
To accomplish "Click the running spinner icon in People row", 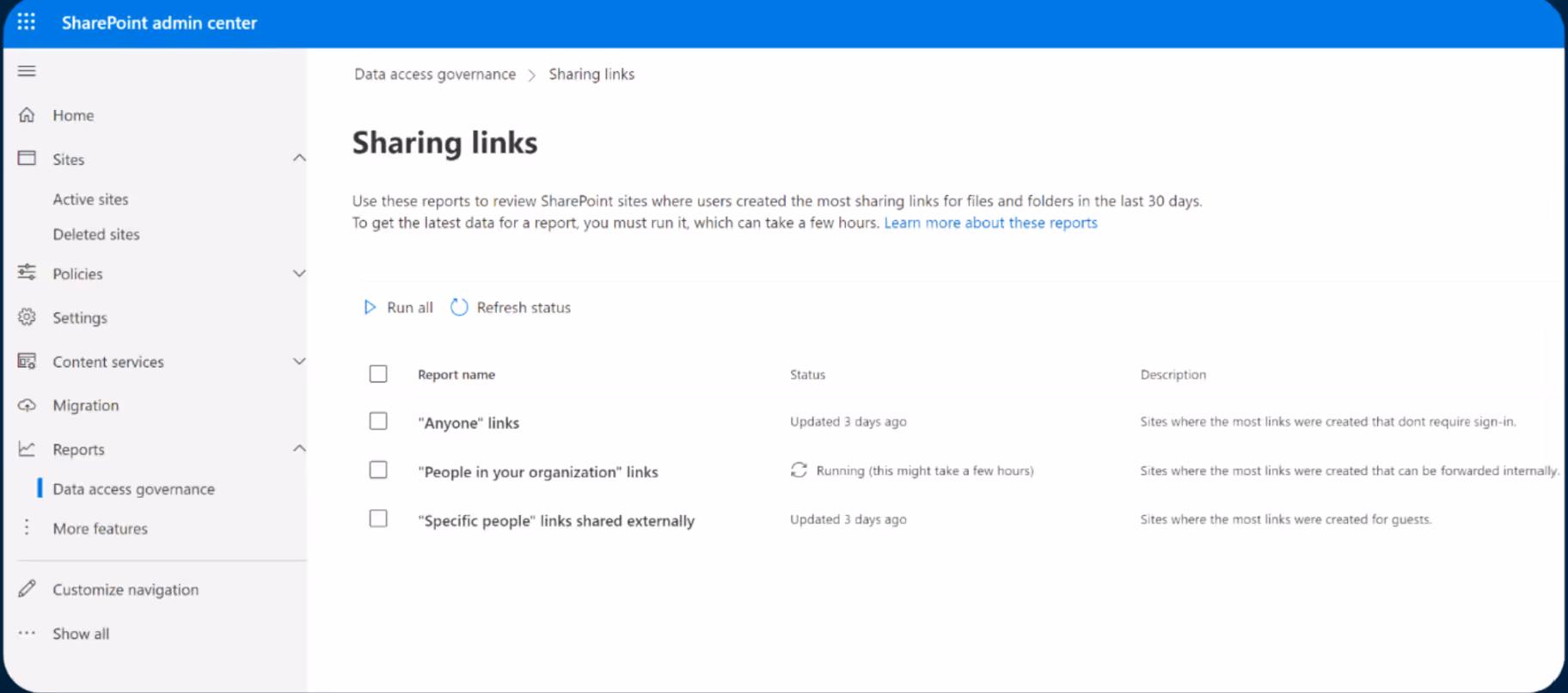I will pyautogui.click(x=799, y=470).
